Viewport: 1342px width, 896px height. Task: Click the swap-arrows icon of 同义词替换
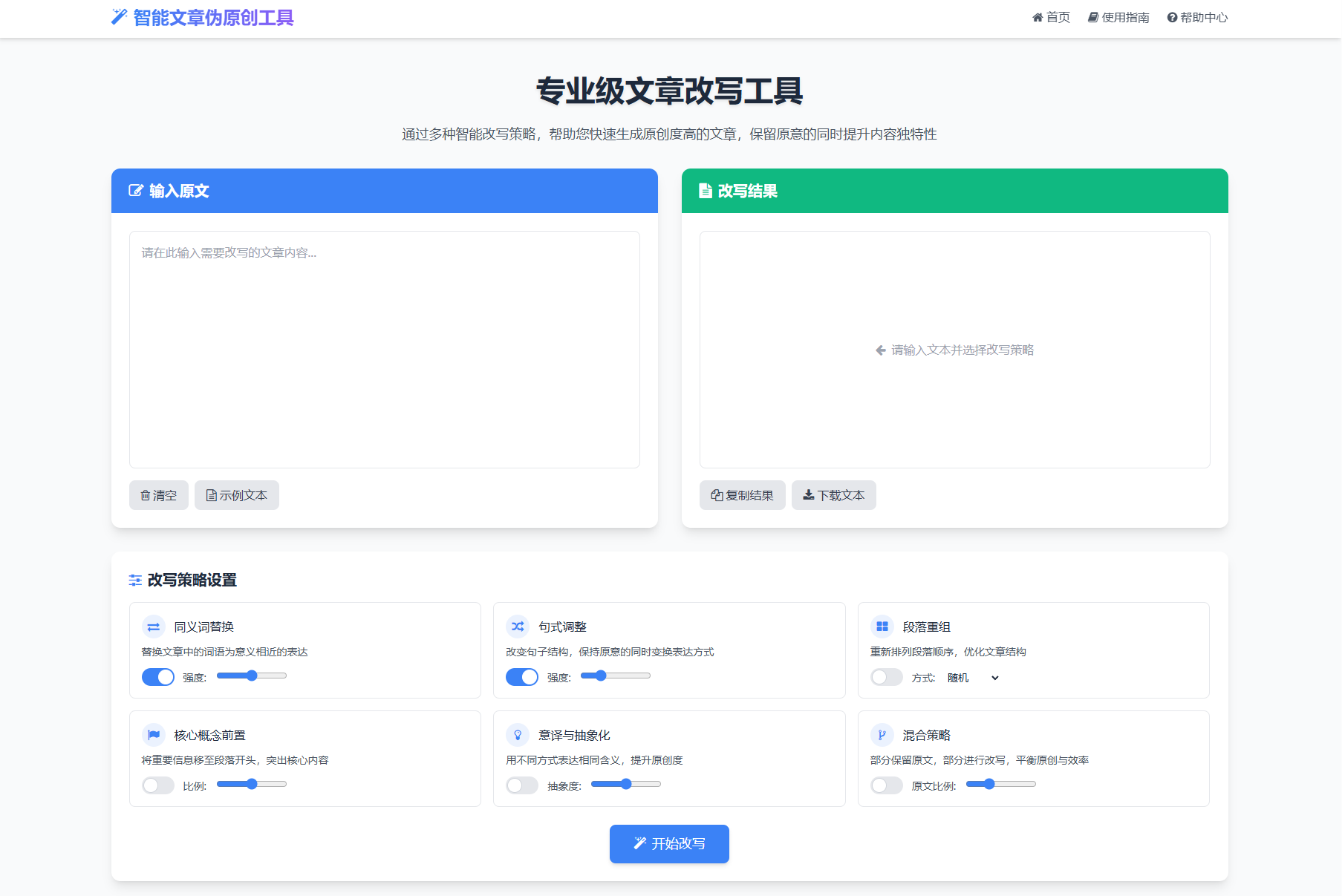(x=153, y=627)
